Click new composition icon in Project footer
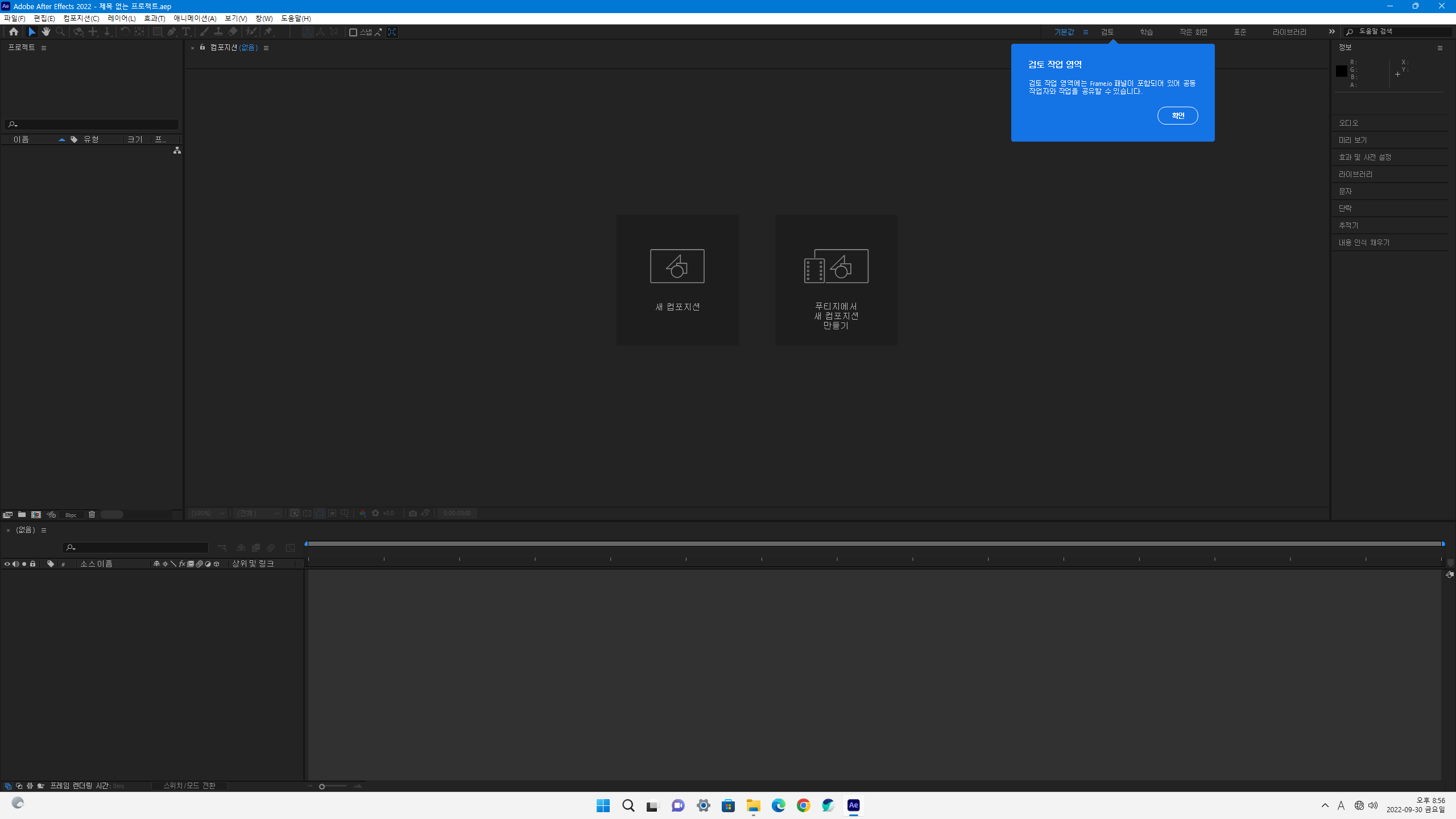The width and height of the screenshot is (1456, 819). coord(36,514)
